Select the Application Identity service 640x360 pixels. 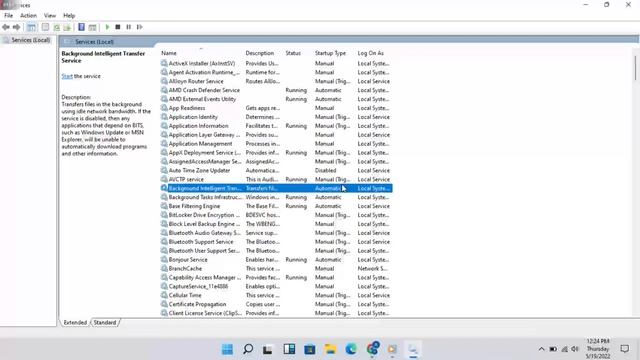click(x=276, y=117)
